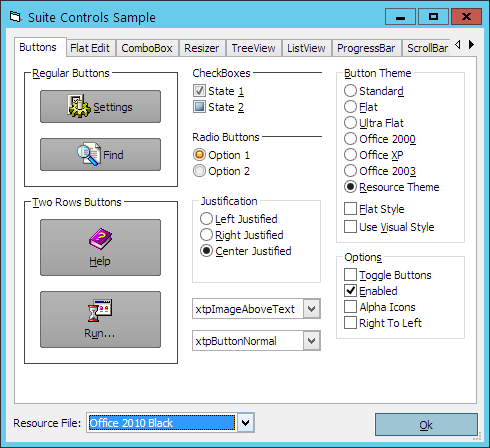Click the Office 2010 Black field
The image size is (490, 448).
click(x=162, y=423)
